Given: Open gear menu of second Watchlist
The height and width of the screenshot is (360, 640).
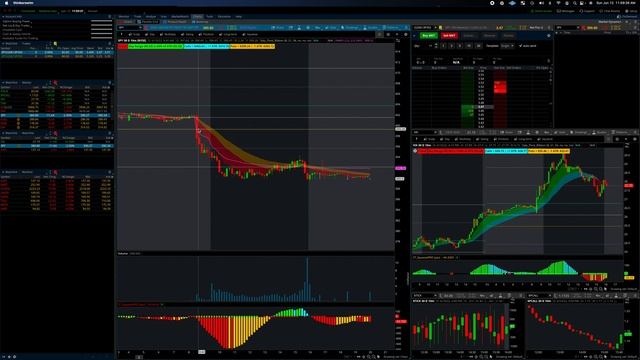Looking at the screenshot, I should [109, 83].
